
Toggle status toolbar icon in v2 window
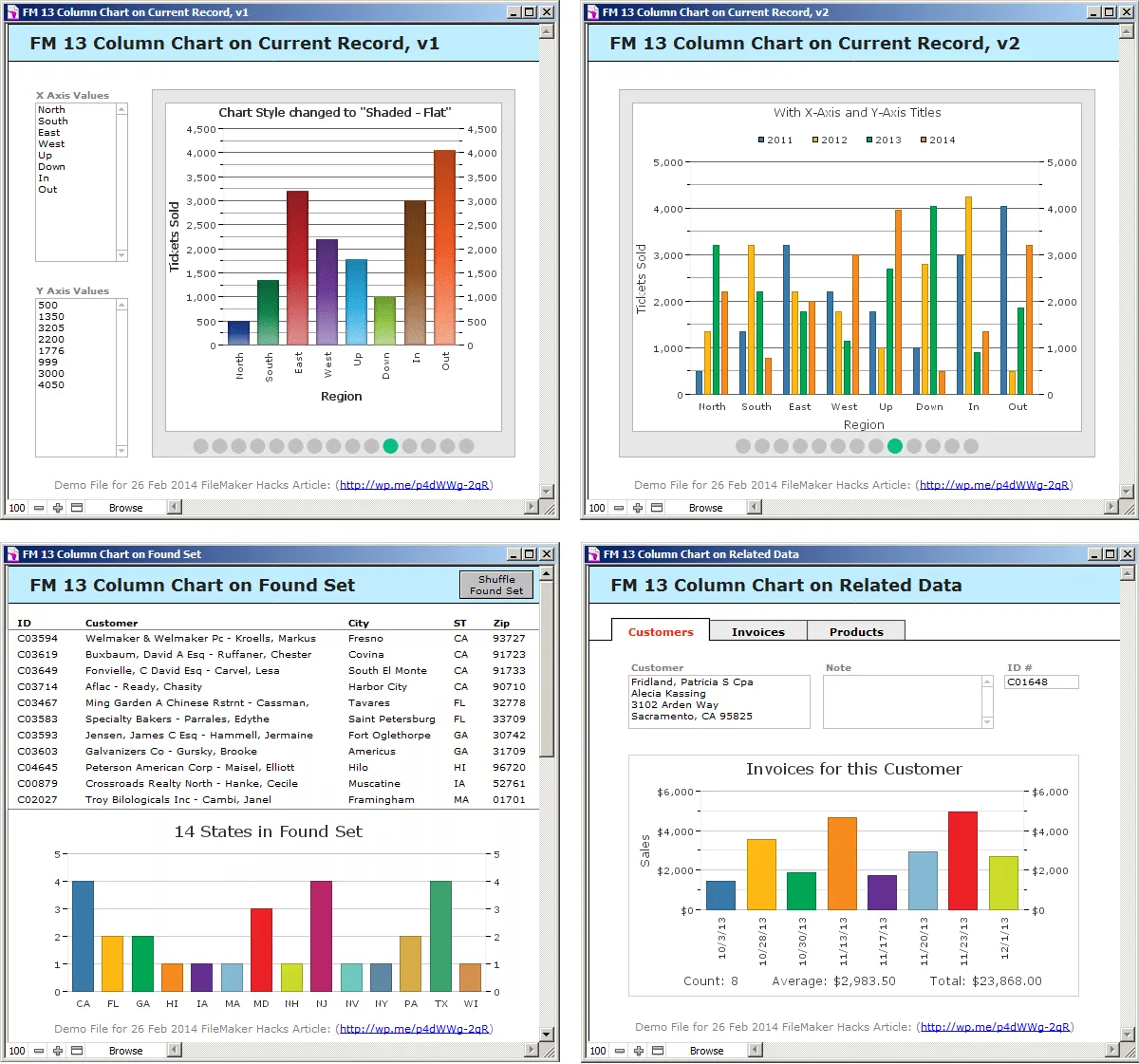[x=657, y=508]
